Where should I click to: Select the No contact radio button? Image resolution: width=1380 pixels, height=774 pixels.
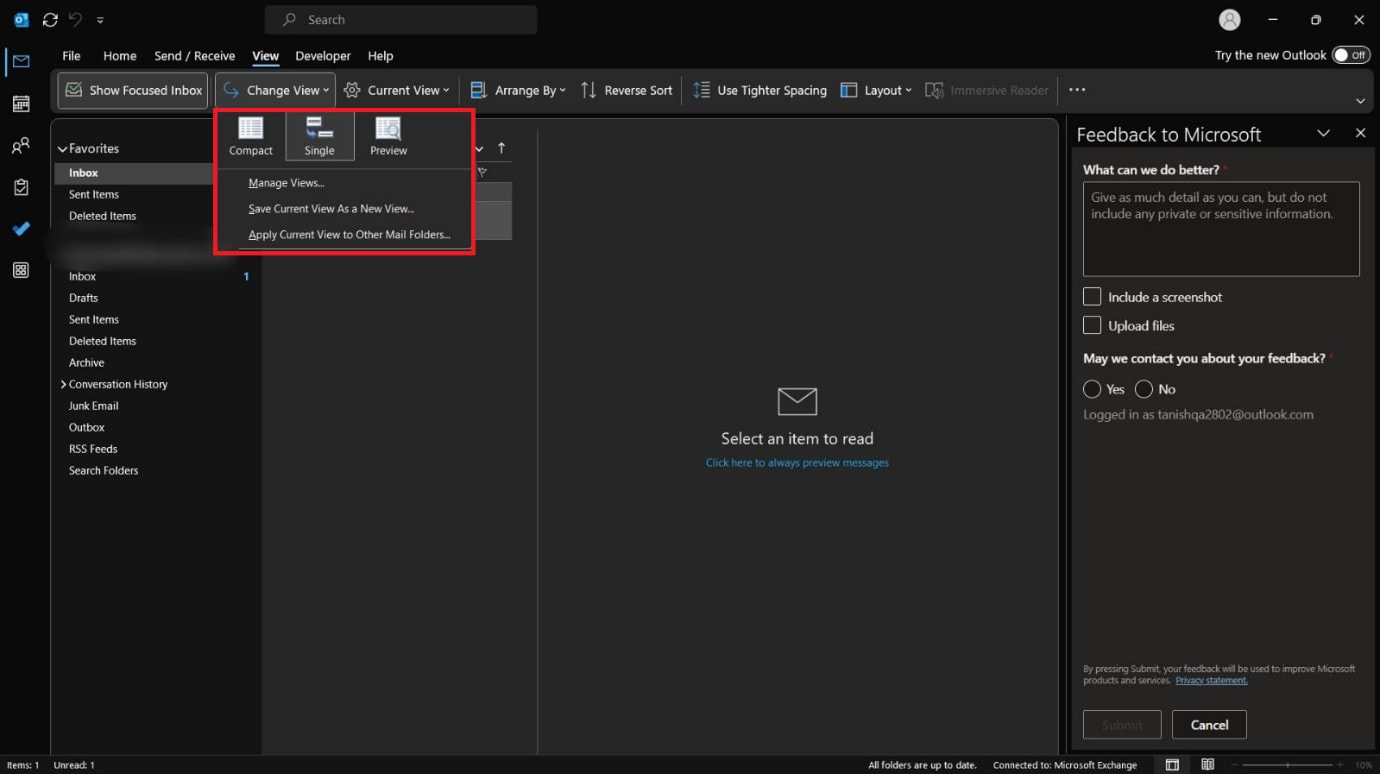coord(1144,389)
